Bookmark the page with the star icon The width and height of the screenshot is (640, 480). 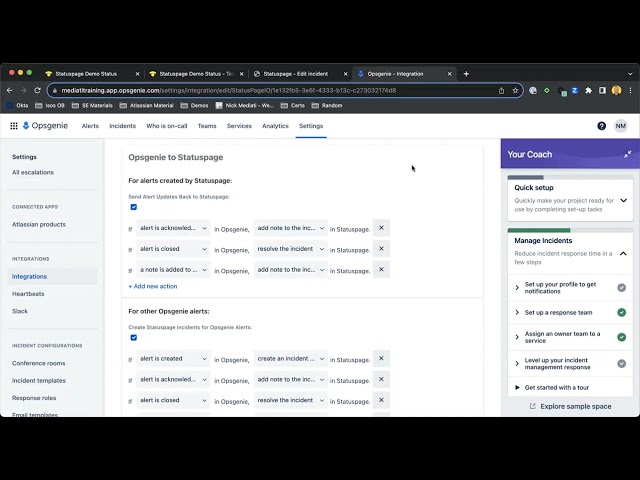[x=515, y=91]
